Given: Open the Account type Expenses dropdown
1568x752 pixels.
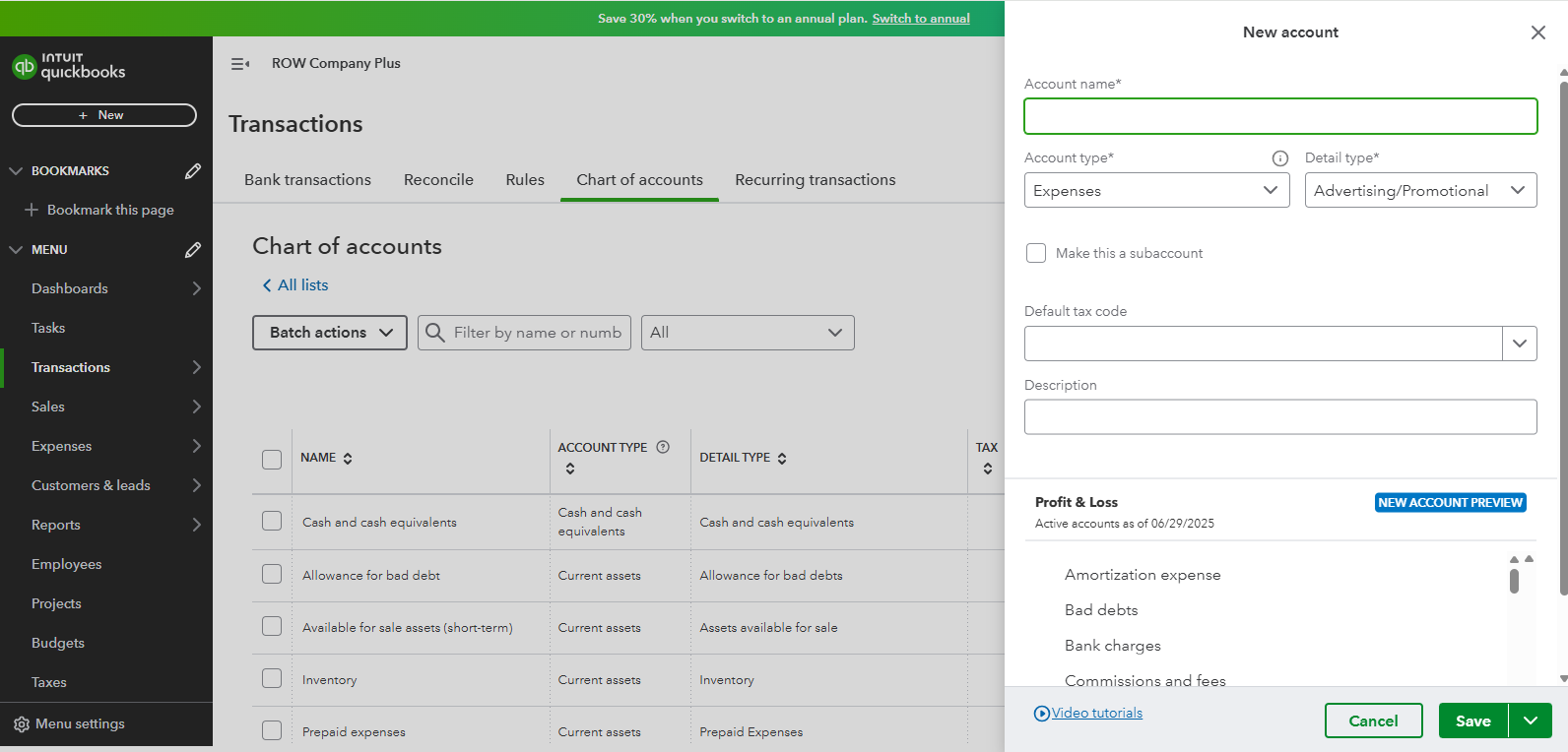Looking at the screenshot, I should [1156, 191].
